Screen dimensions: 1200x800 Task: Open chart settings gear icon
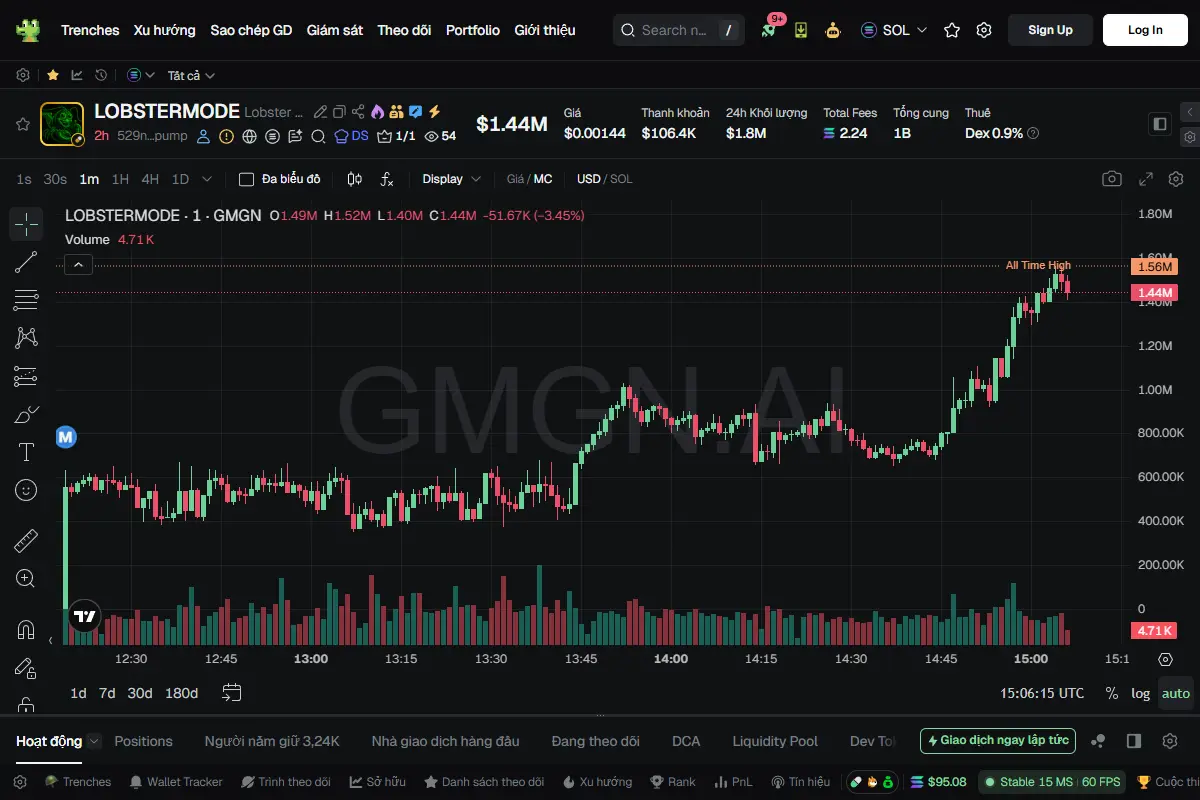point(1176,179)
